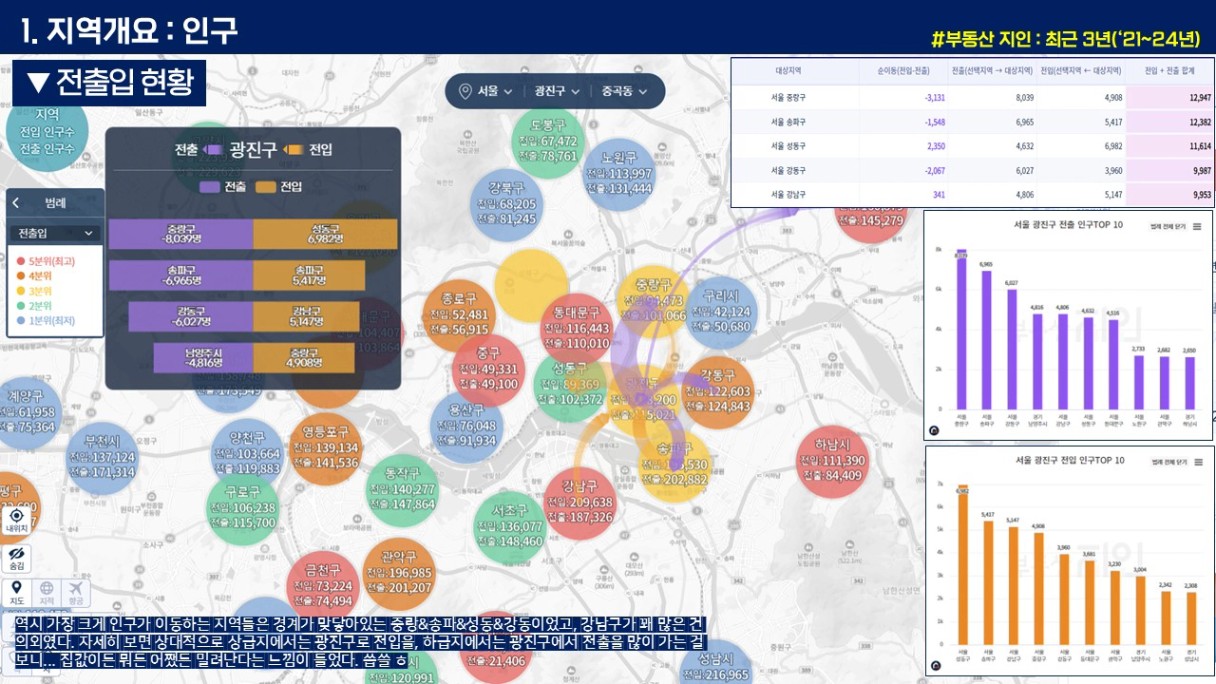Click the location pin icon beside 서울
The image size is (1216, 684).
pos(465,91)
